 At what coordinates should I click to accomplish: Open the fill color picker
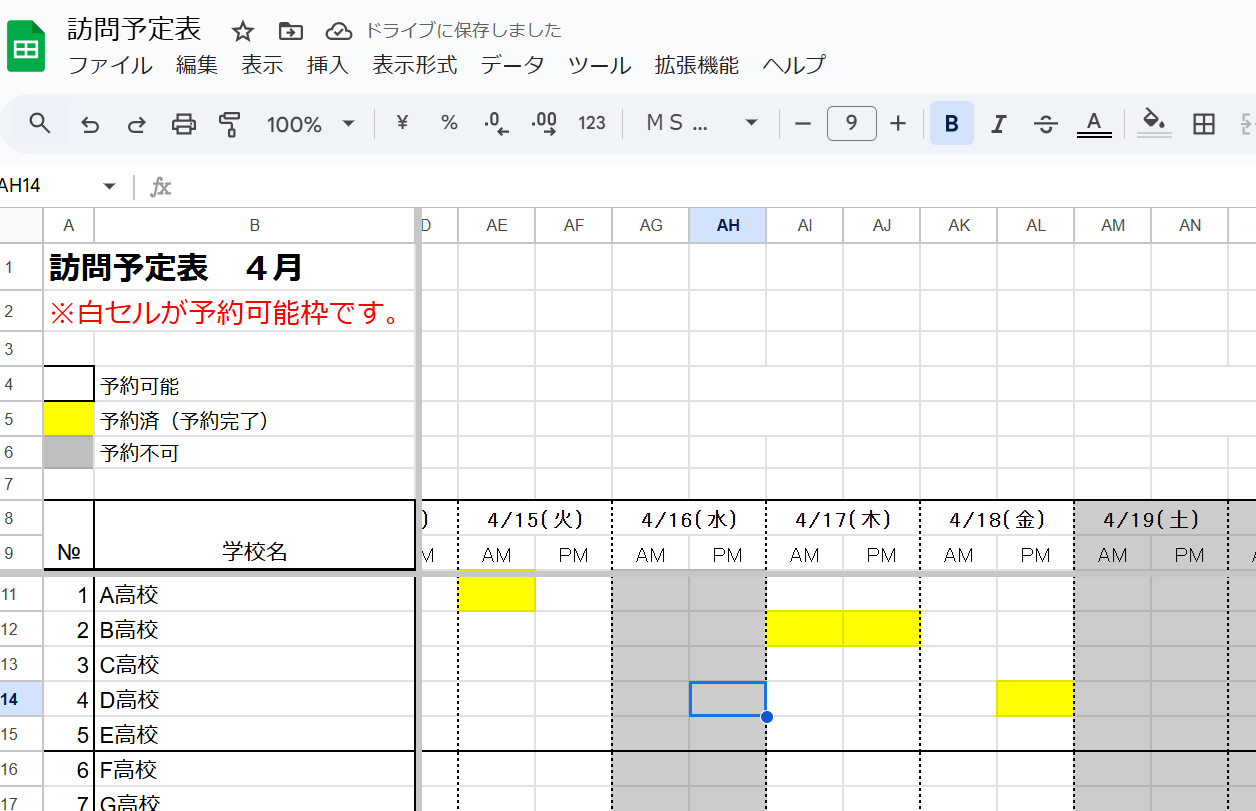click(x=1152, y=123)
